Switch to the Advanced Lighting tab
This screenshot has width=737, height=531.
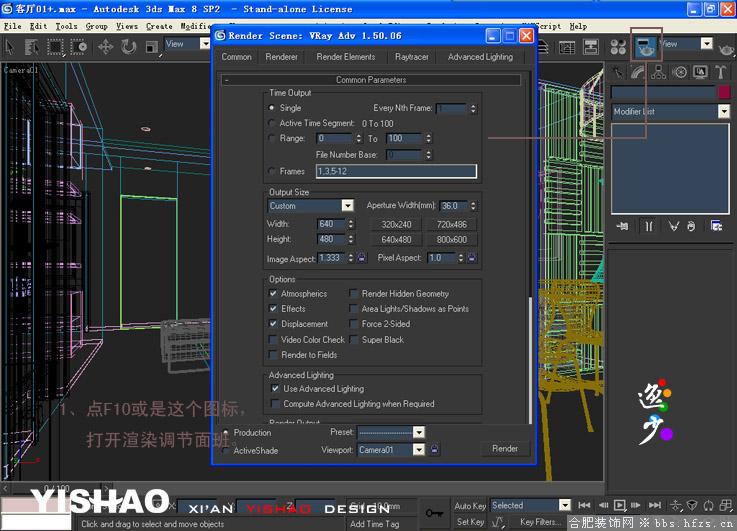pos(480,57)
